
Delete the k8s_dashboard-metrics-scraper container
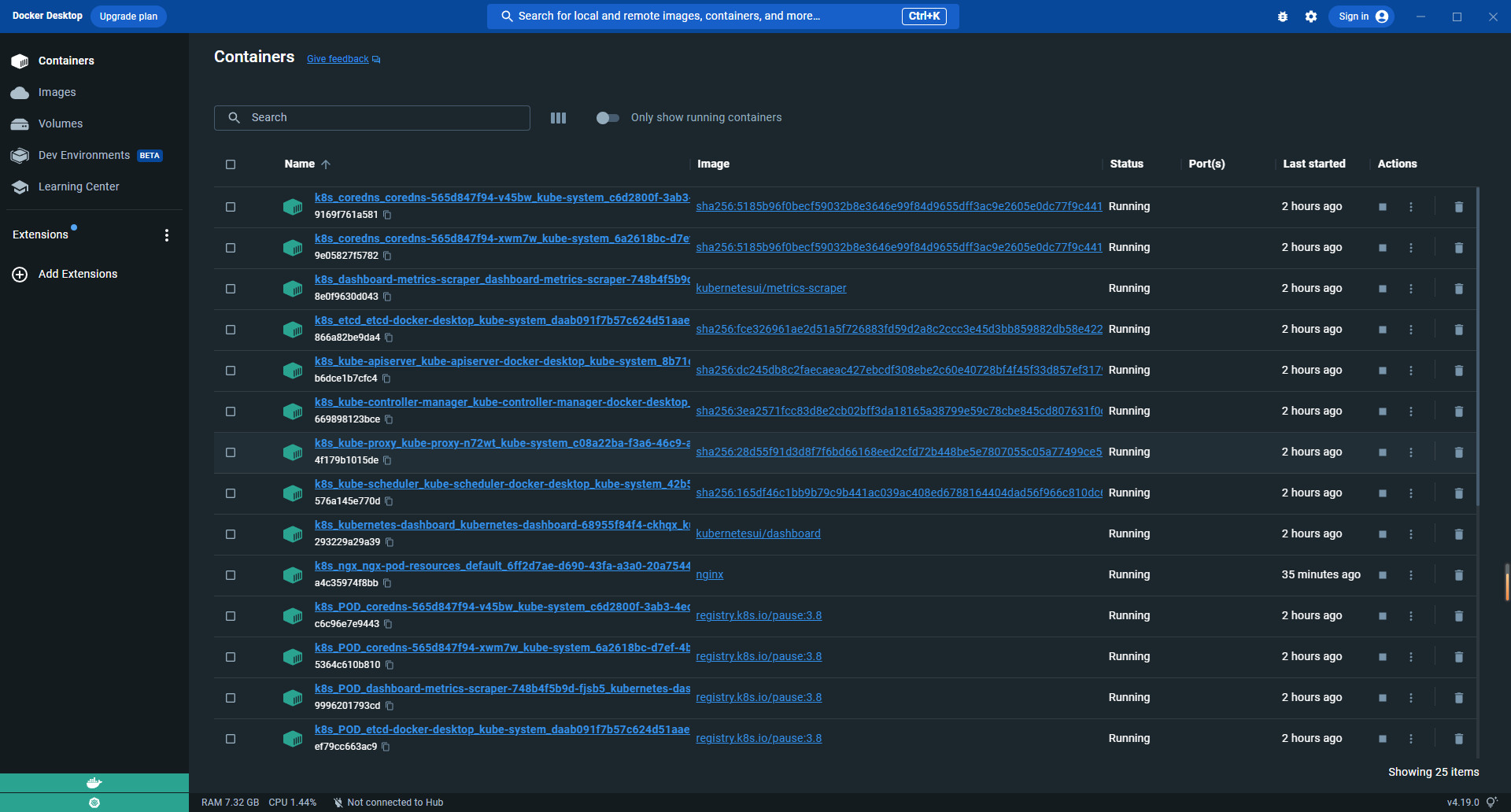tap(1458, 289)
